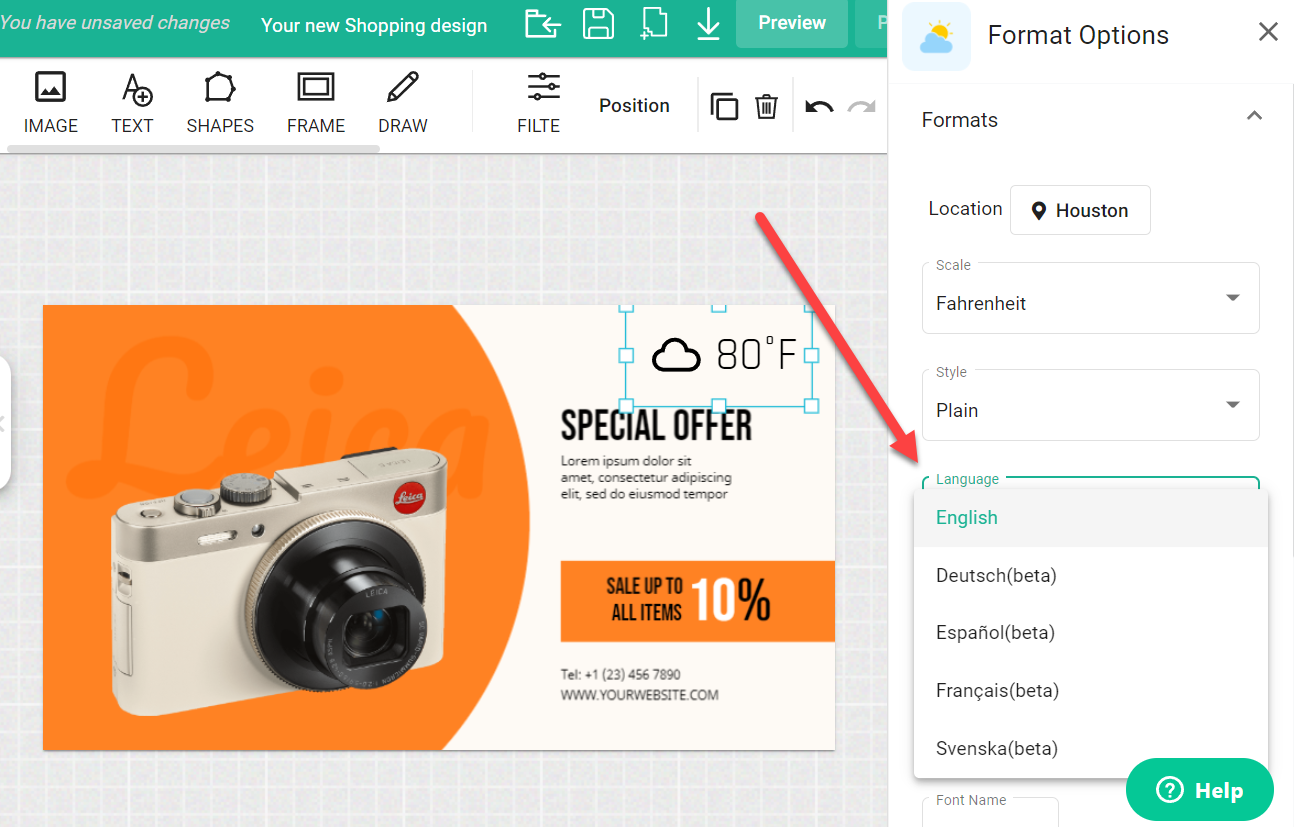This screenshot has width=1294, height=827.
Task: Select the 10% sale text
Action: 731,599
